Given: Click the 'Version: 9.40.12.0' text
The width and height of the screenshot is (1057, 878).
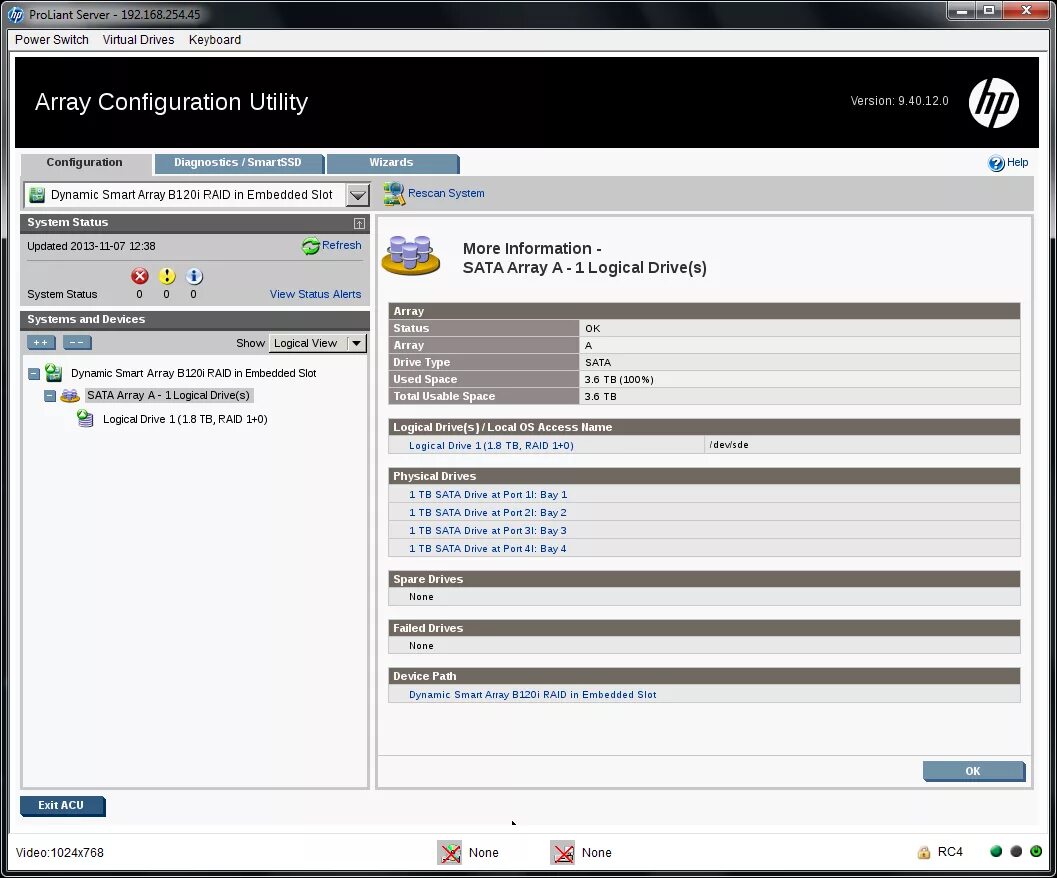Looking at the screenshot, I should coord(899,101).
